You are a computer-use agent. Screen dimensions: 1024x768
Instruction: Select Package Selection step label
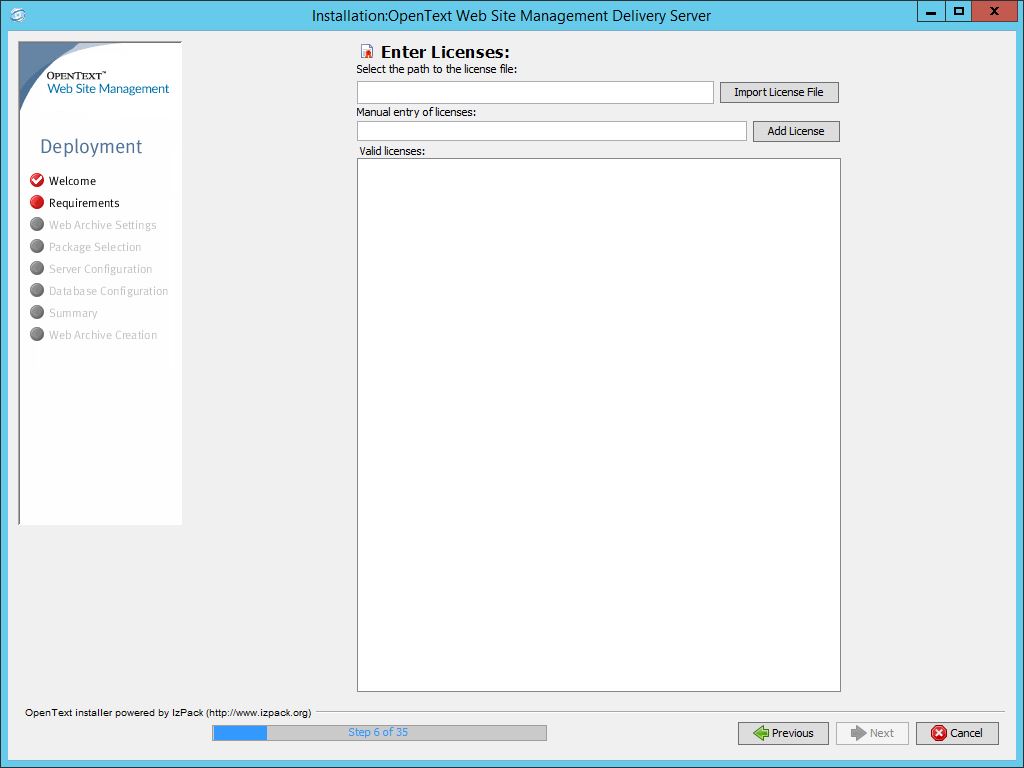95,247
